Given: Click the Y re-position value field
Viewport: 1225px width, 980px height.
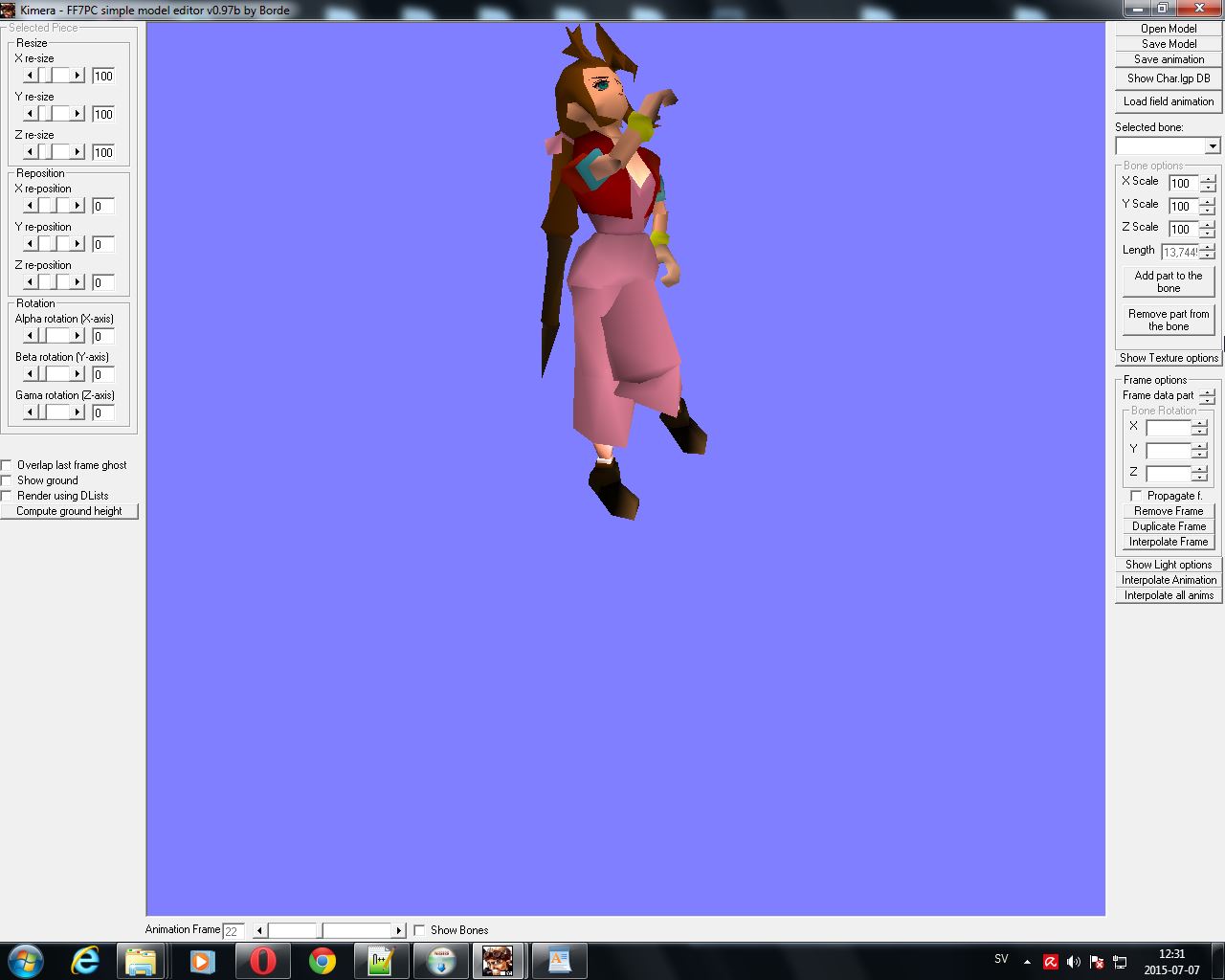Looking at the screenshot, I should 103,244.
